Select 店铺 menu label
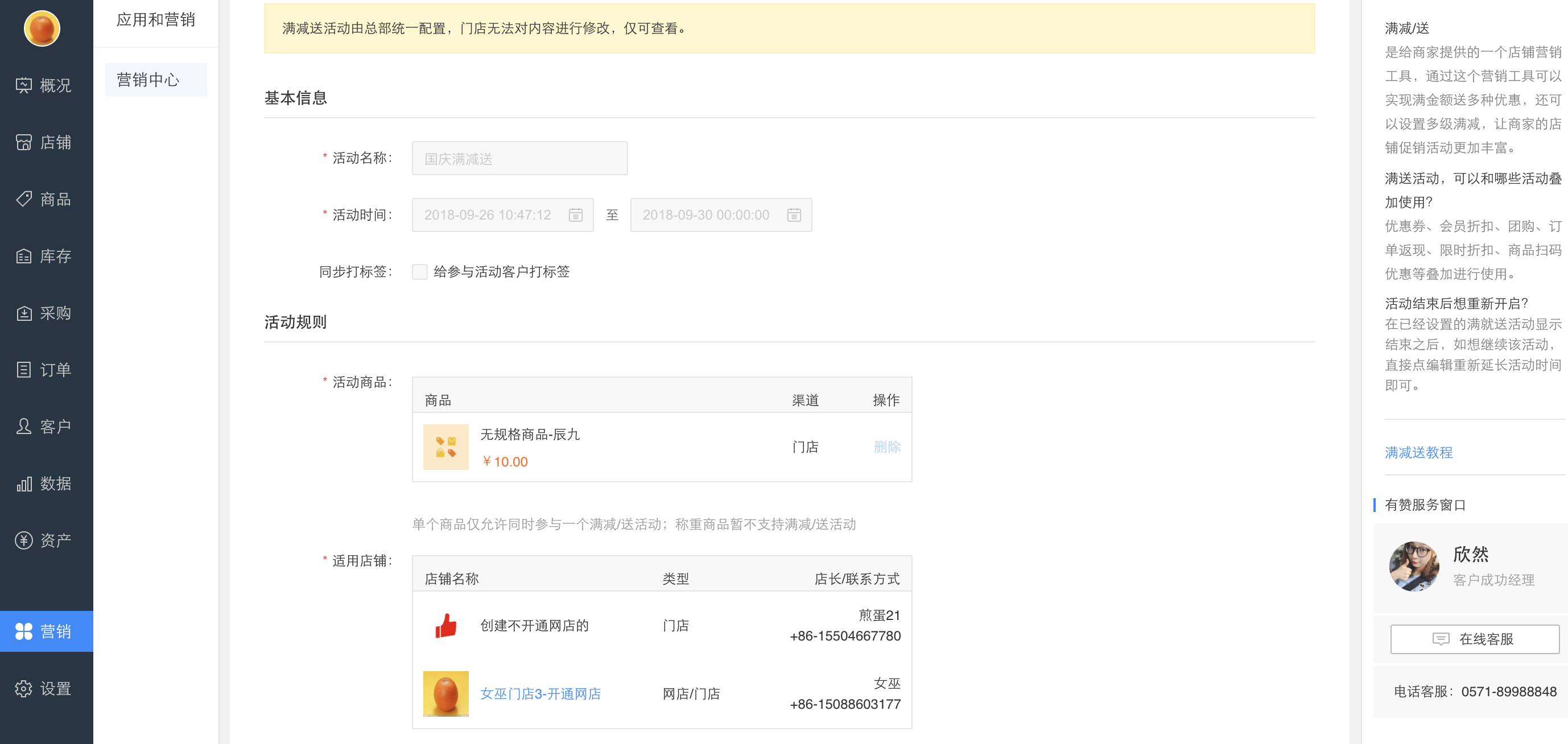The image size is (1568, 744). pyautogui.click(x=55, y=142)
